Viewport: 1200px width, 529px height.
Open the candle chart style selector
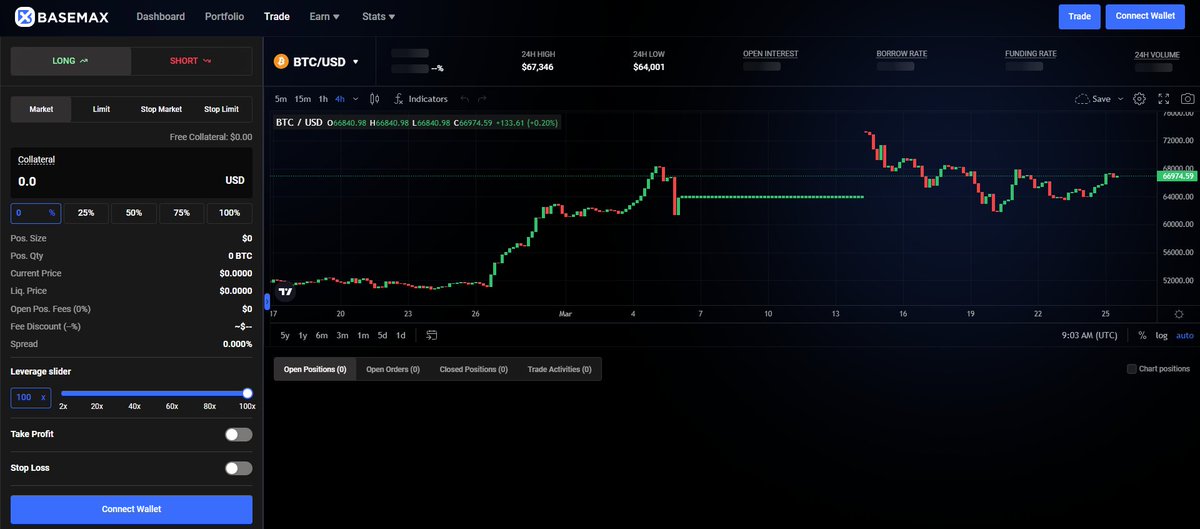(x=375, y=99)
